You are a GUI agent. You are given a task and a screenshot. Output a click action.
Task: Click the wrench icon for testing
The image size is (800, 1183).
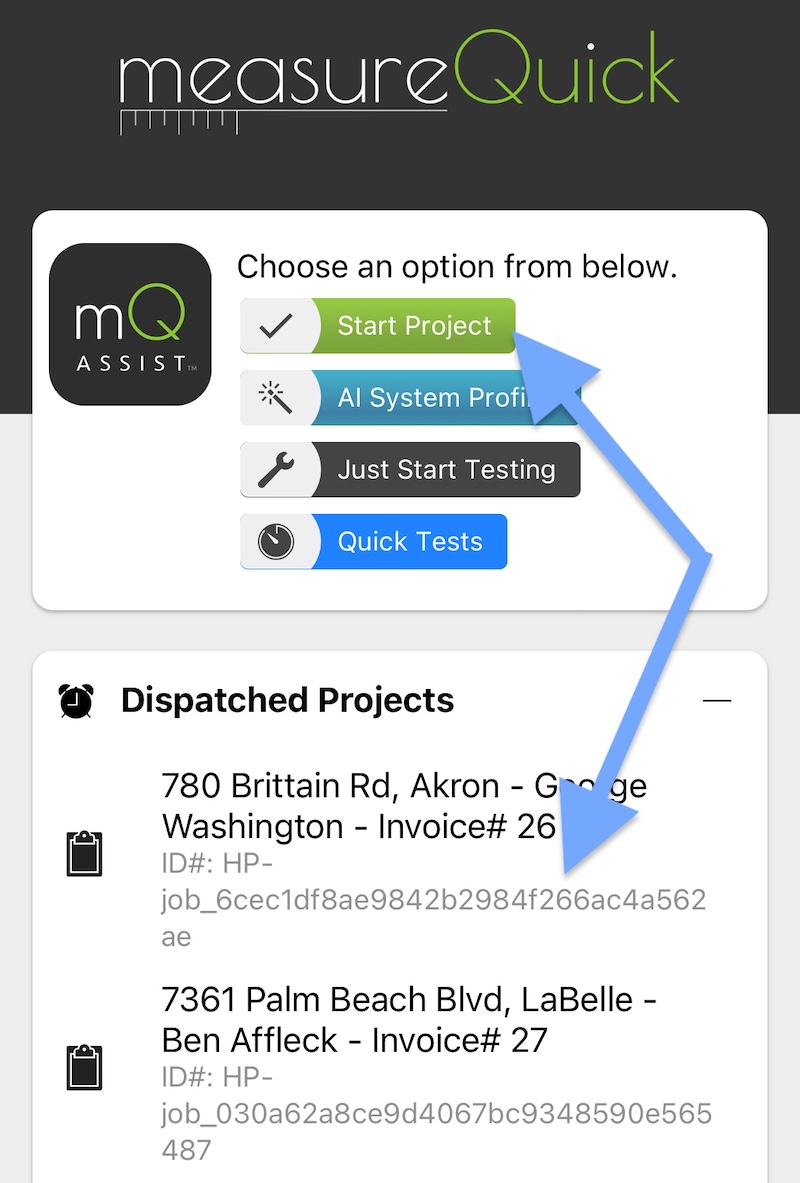(276, 469)
